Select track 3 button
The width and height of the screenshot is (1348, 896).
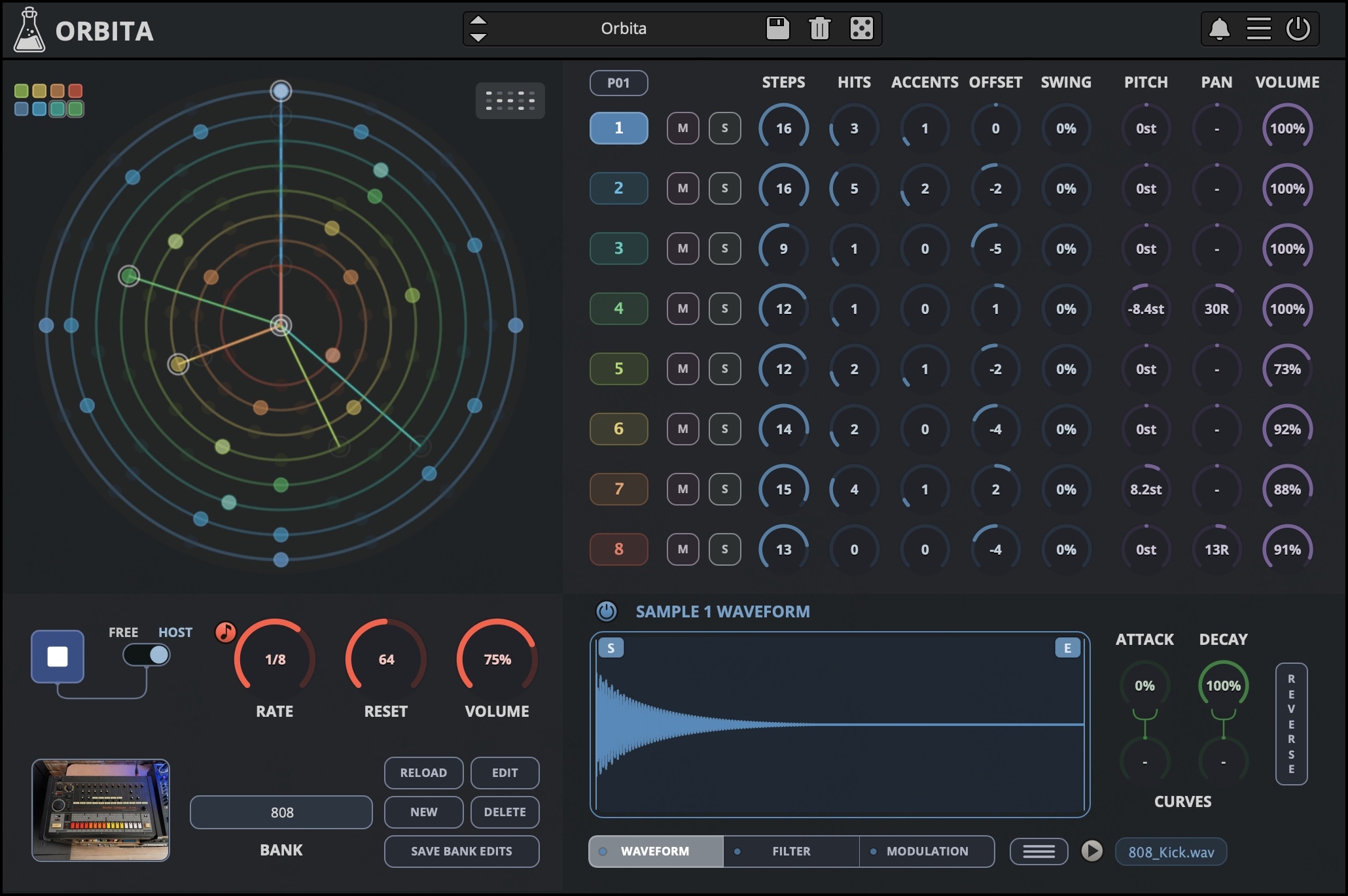(618, 249)
